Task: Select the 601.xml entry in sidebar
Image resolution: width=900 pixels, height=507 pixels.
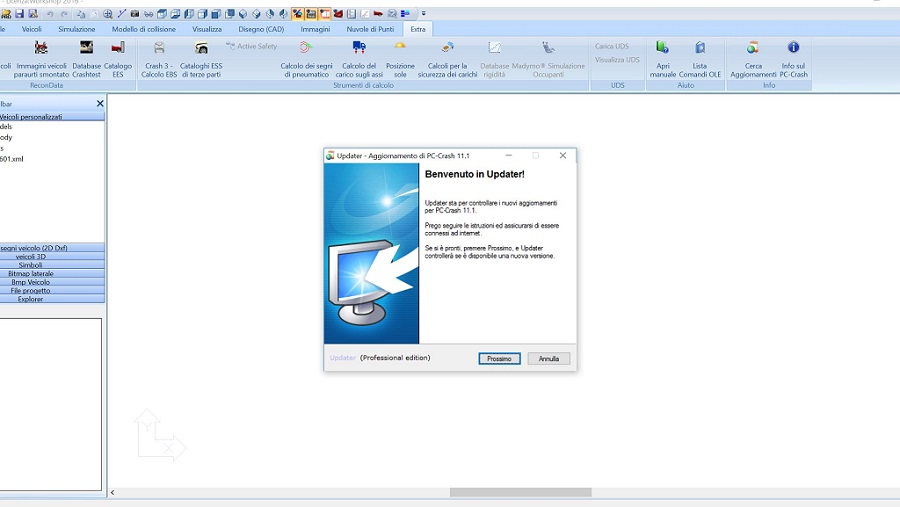Action: pos(12,159)
